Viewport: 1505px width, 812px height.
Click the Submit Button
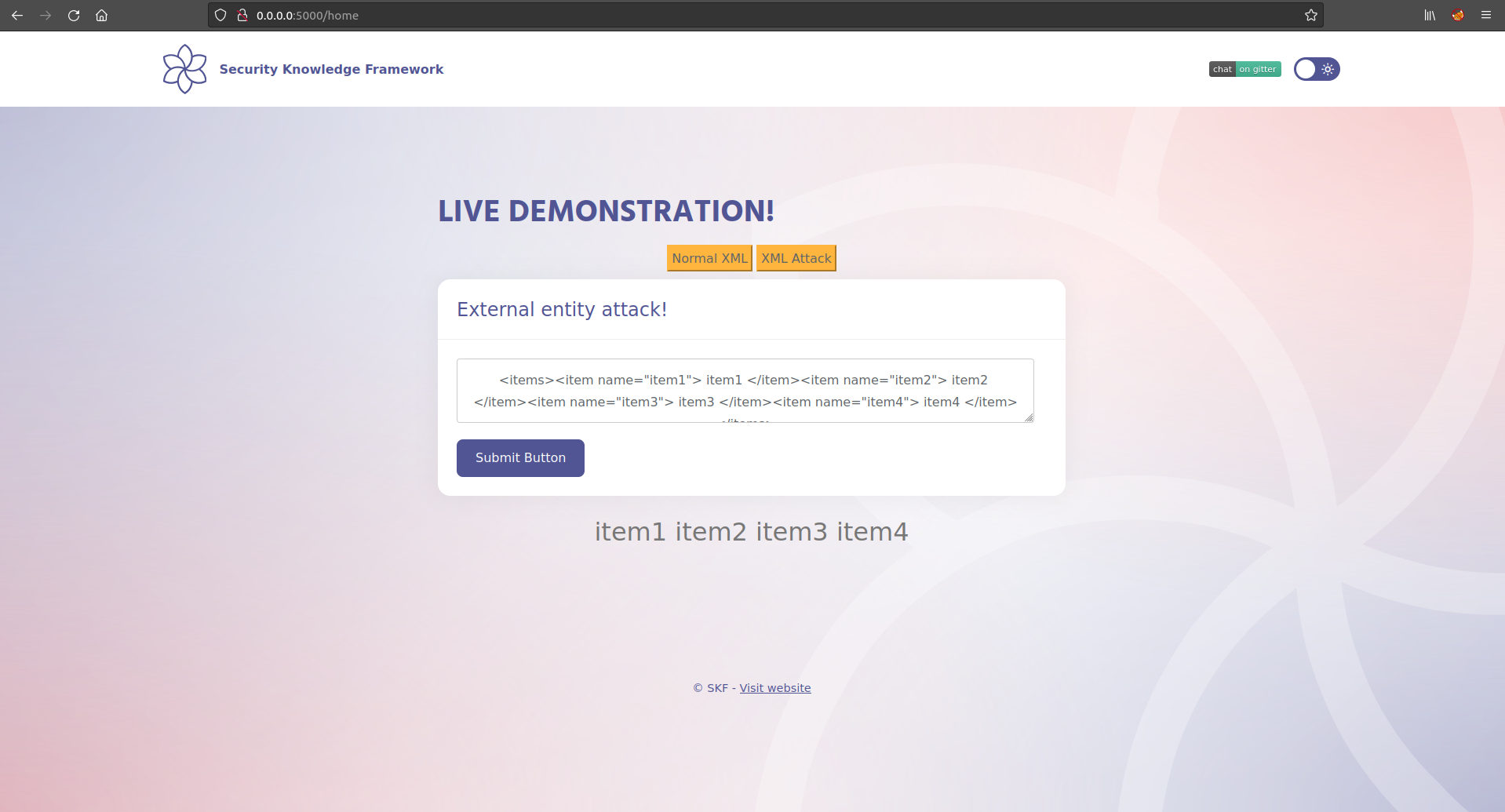point(520,458)
